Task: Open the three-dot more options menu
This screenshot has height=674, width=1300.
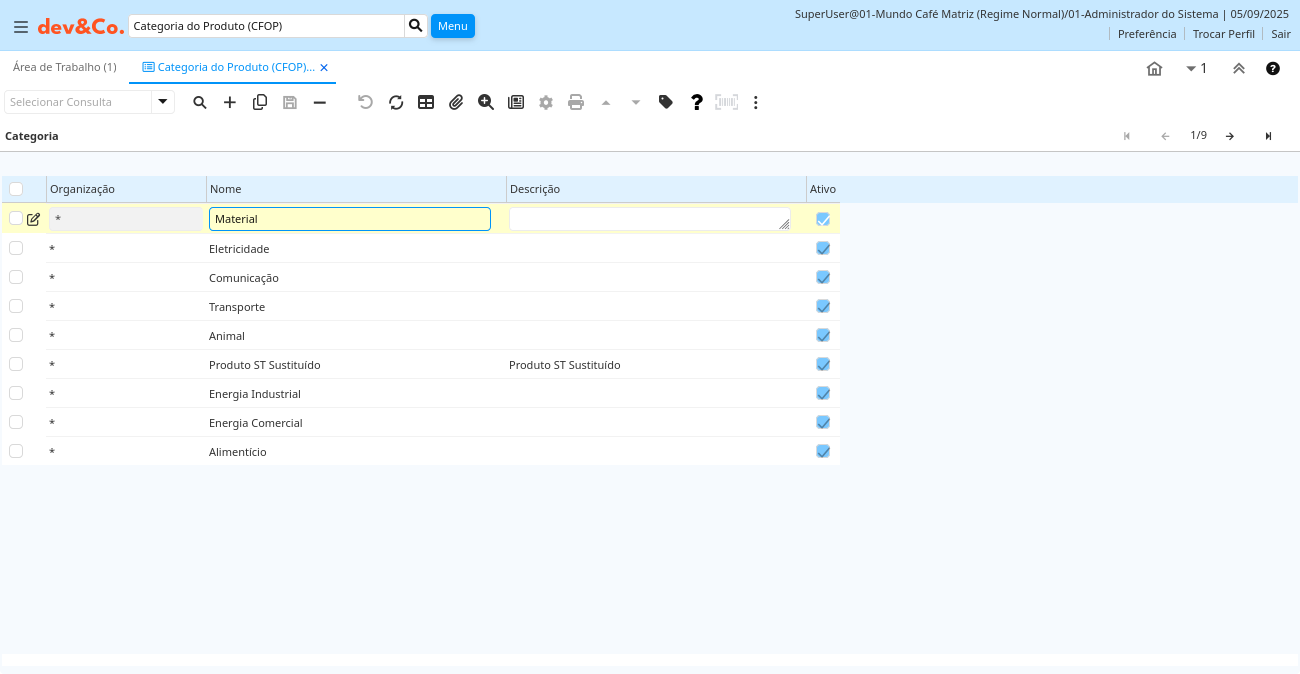Action: pos(756,102)
